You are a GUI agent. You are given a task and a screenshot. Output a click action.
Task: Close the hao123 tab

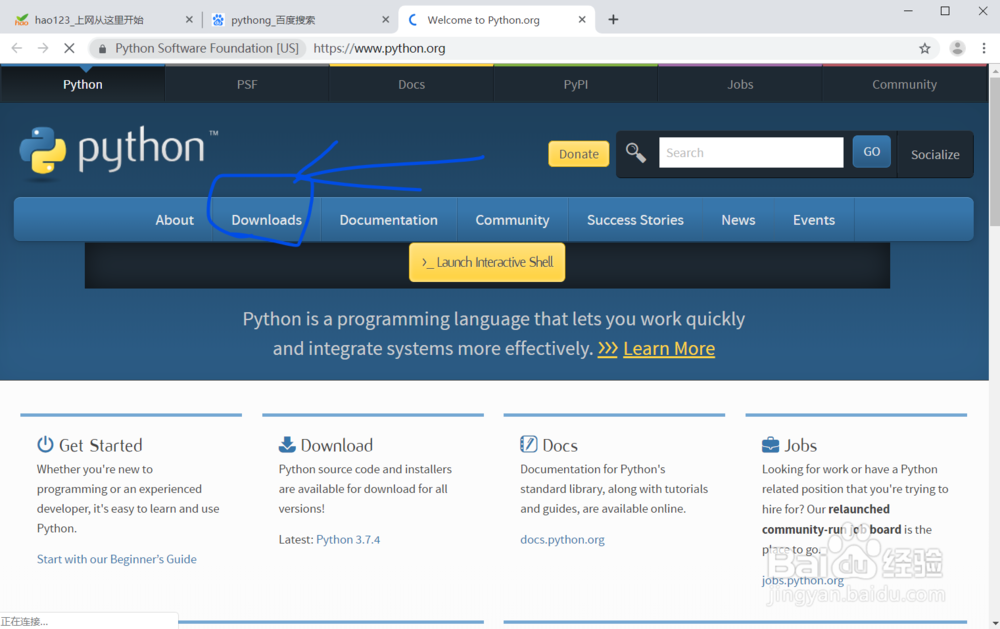189,20
